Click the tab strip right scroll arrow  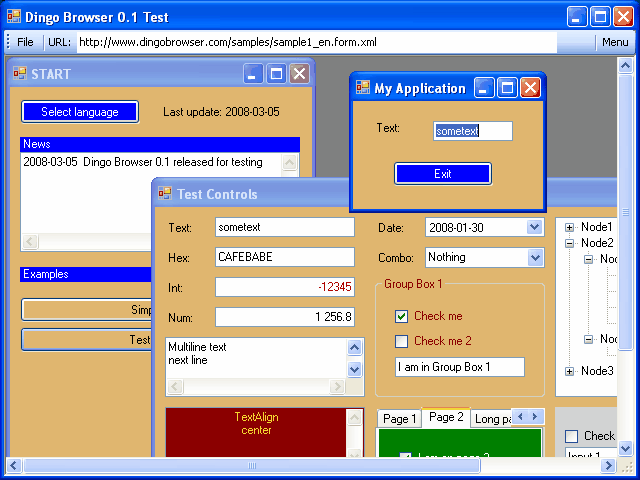click(535, 417)
